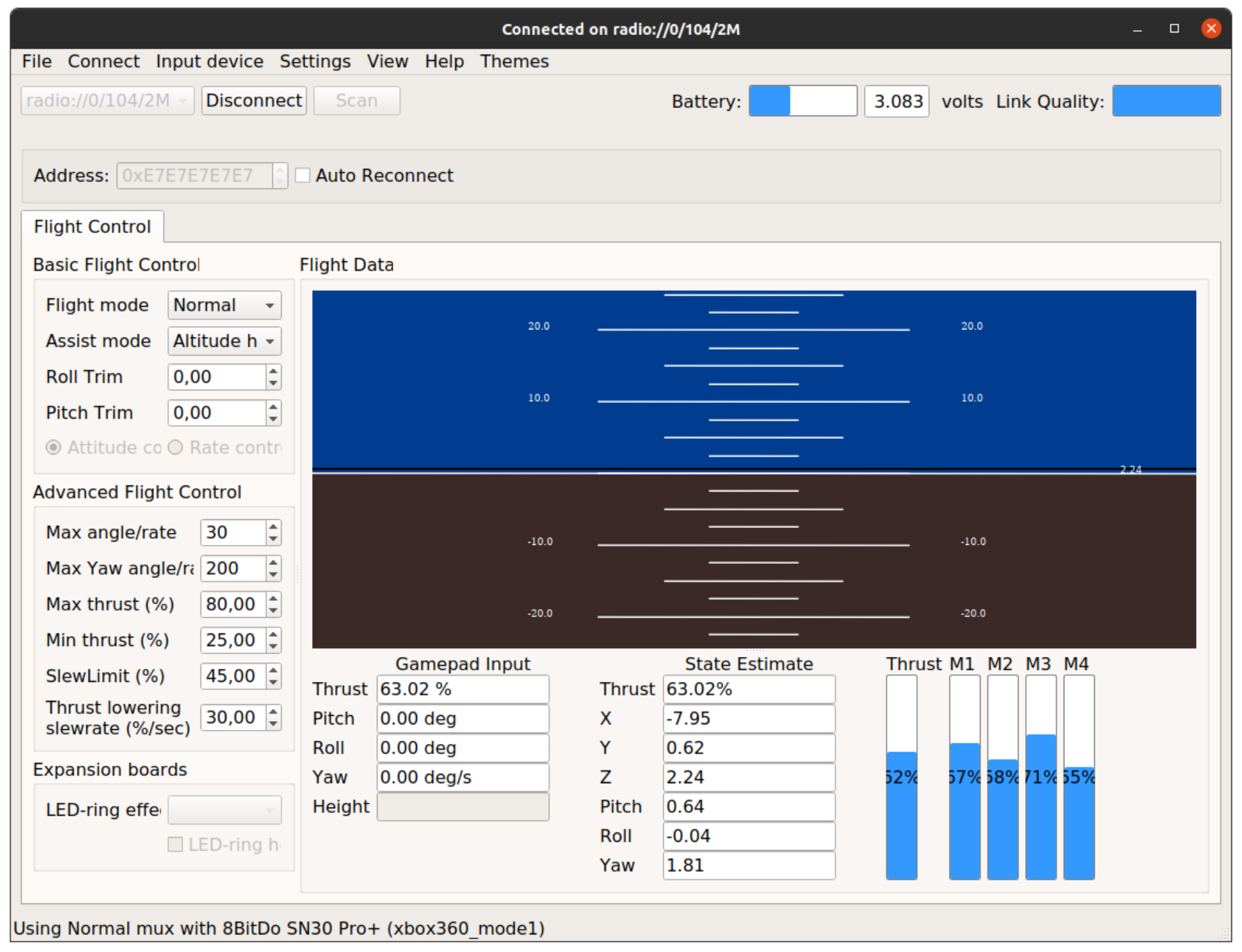Select the Attitude control radio button

tap(53, 448)
